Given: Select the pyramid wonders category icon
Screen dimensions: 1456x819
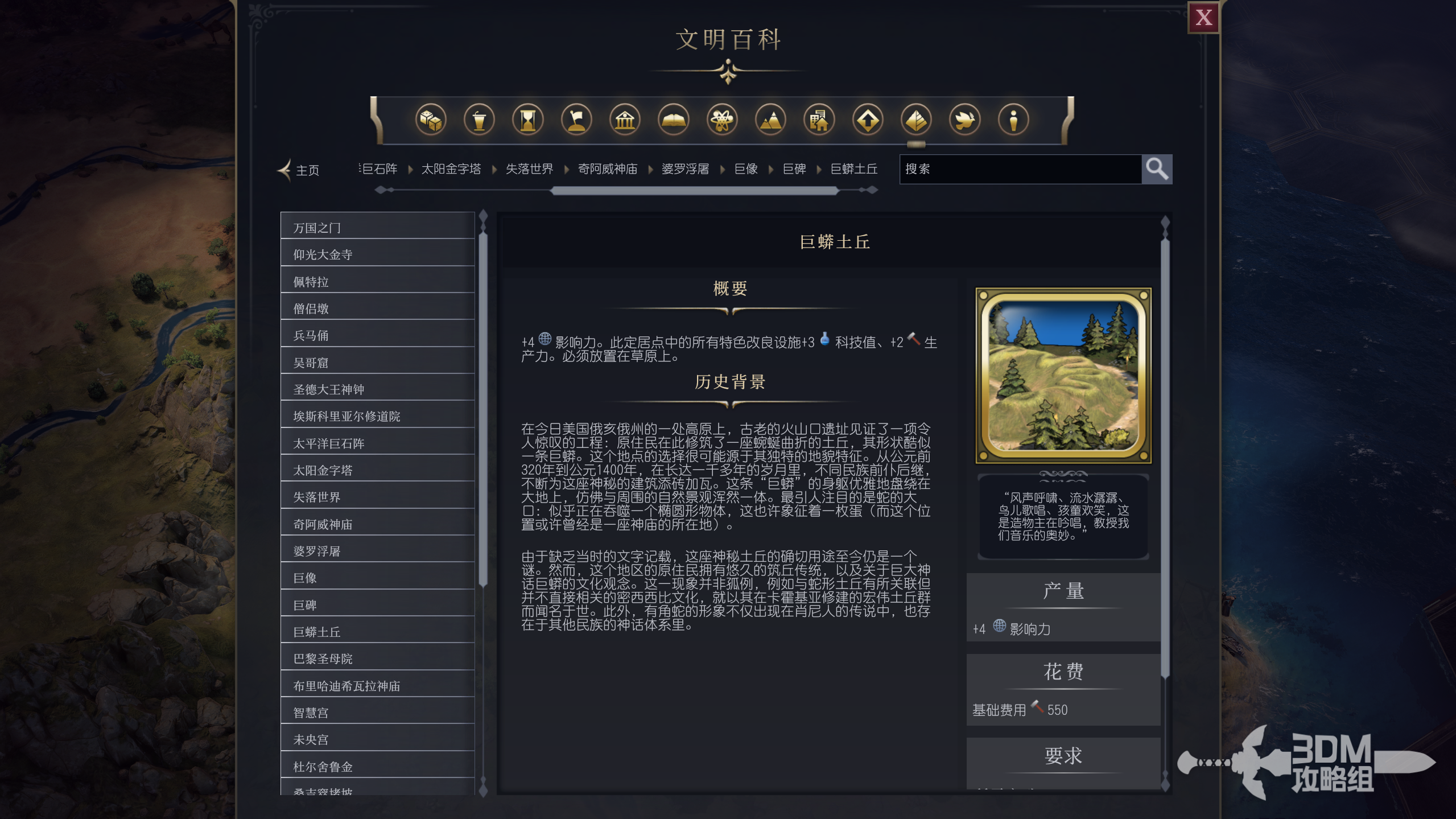Looking at the screenshot, I should point(916,120).
